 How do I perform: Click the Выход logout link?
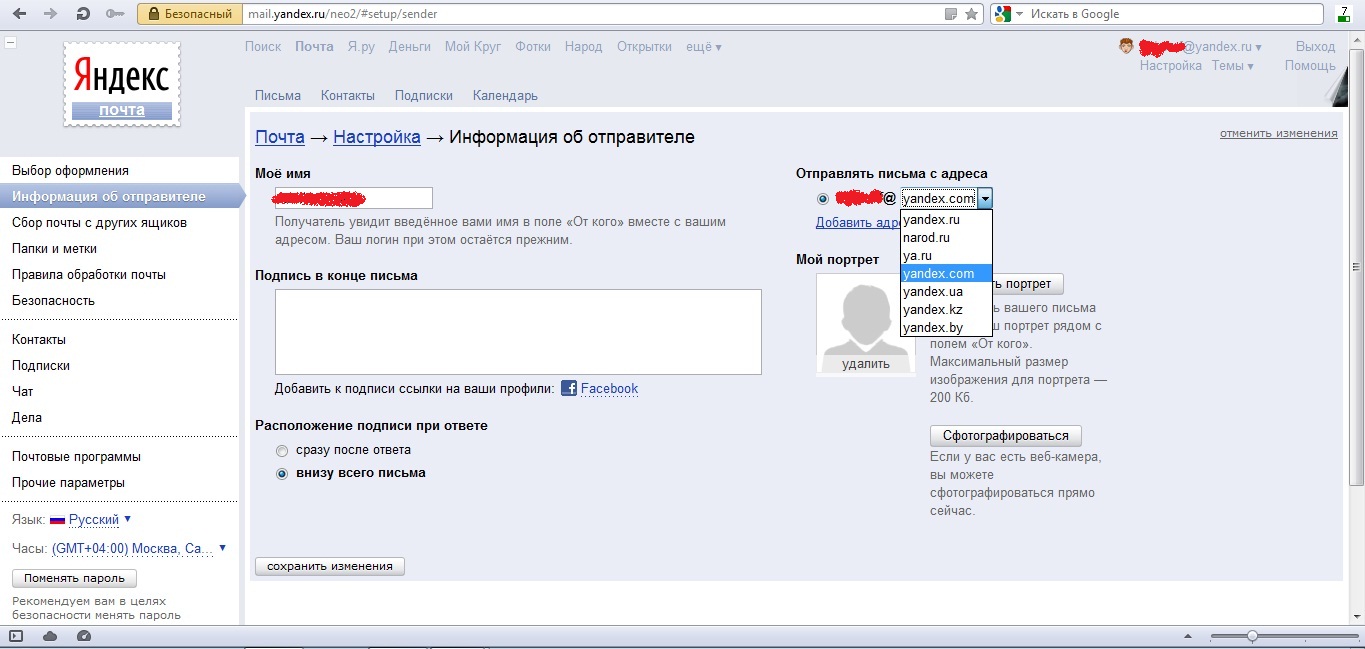point(1315,47)
